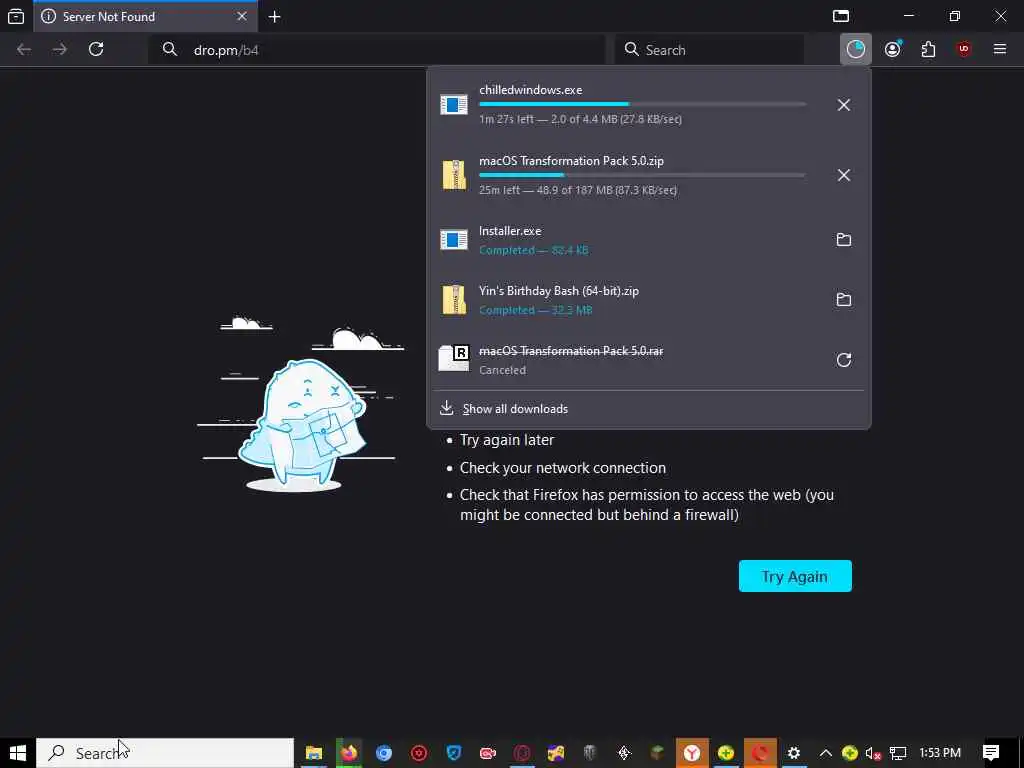Open the Action Center notifications icon
Viewport: 1024px width, 768px height.
(x=991, y=753)
